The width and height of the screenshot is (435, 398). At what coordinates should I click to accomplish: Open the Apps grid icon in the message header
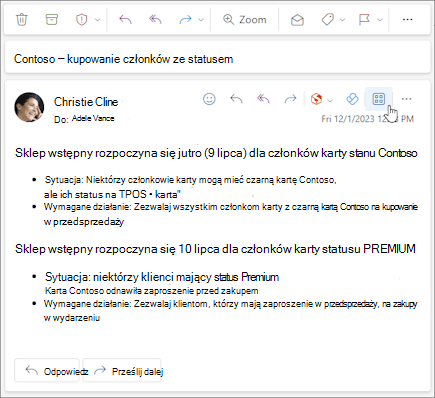[x=379, y=99]
